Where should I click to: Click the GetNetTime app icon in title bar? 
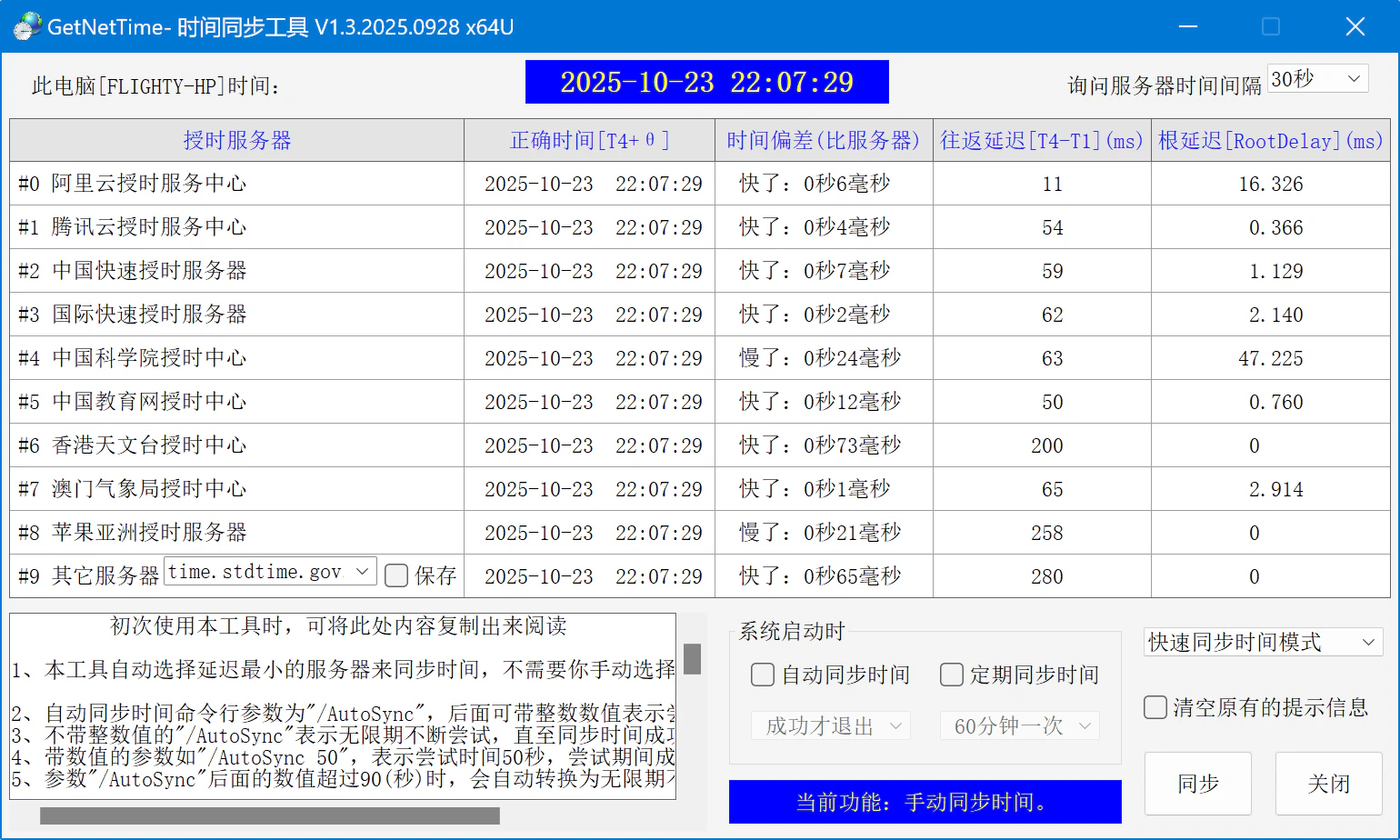(x=26, y=26)
